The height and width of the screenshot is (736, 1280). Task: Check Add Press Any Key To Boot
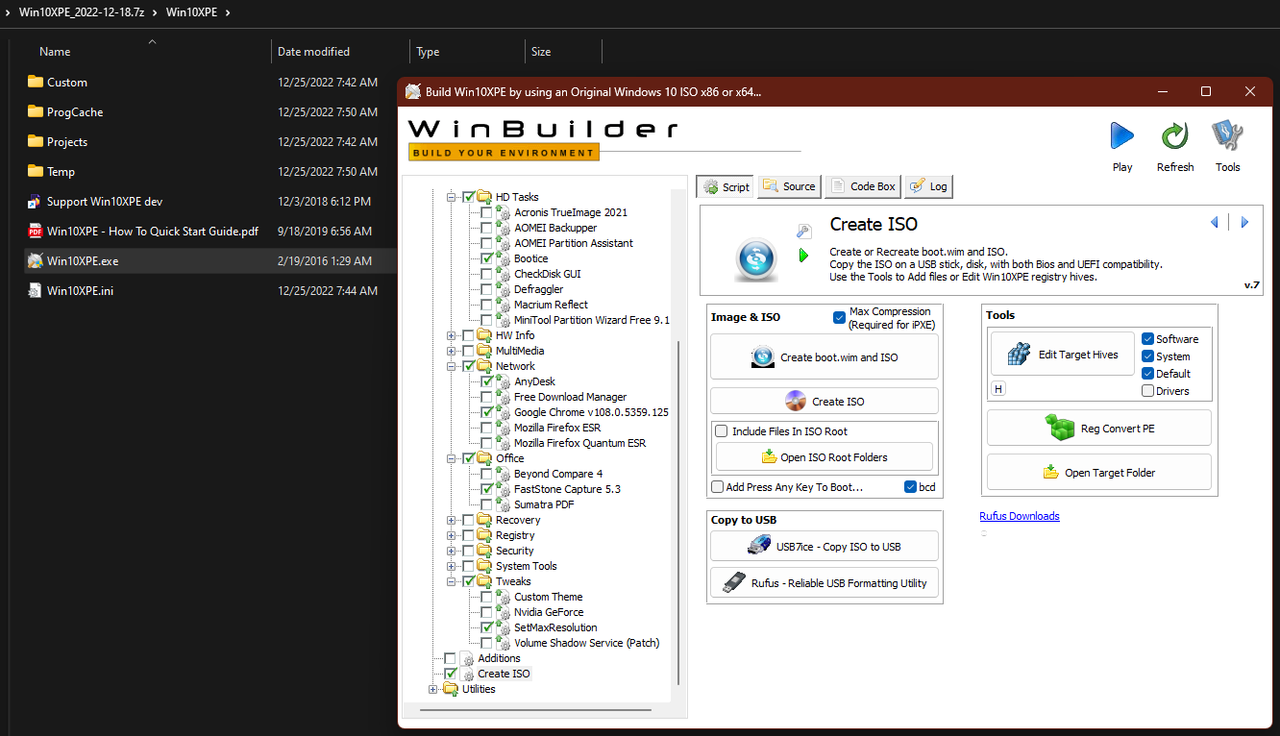[717, 487]
